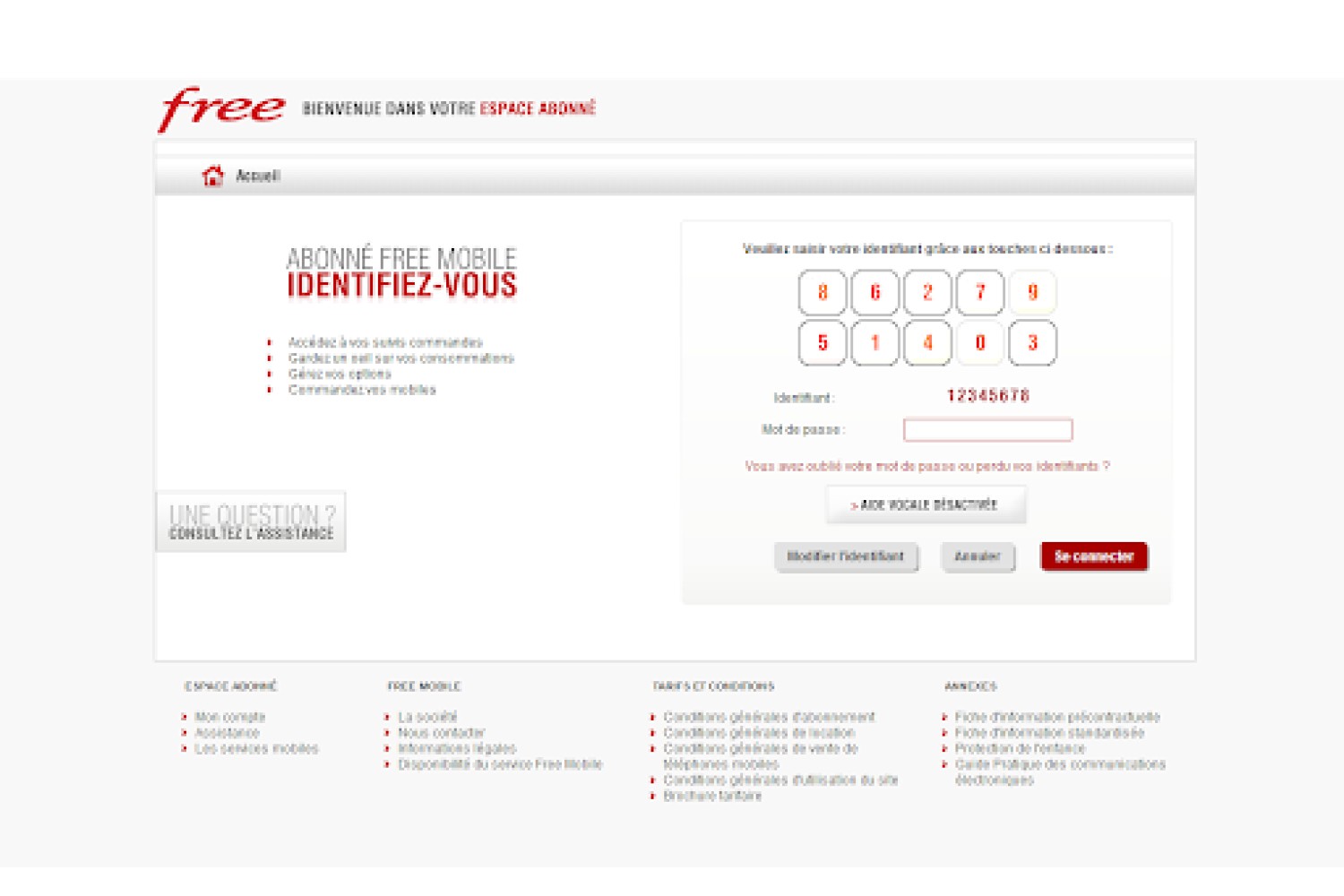The image size is (1344, 896).
Task: Tap digit 8 on the keypad
Action: [x=823, y=292]
